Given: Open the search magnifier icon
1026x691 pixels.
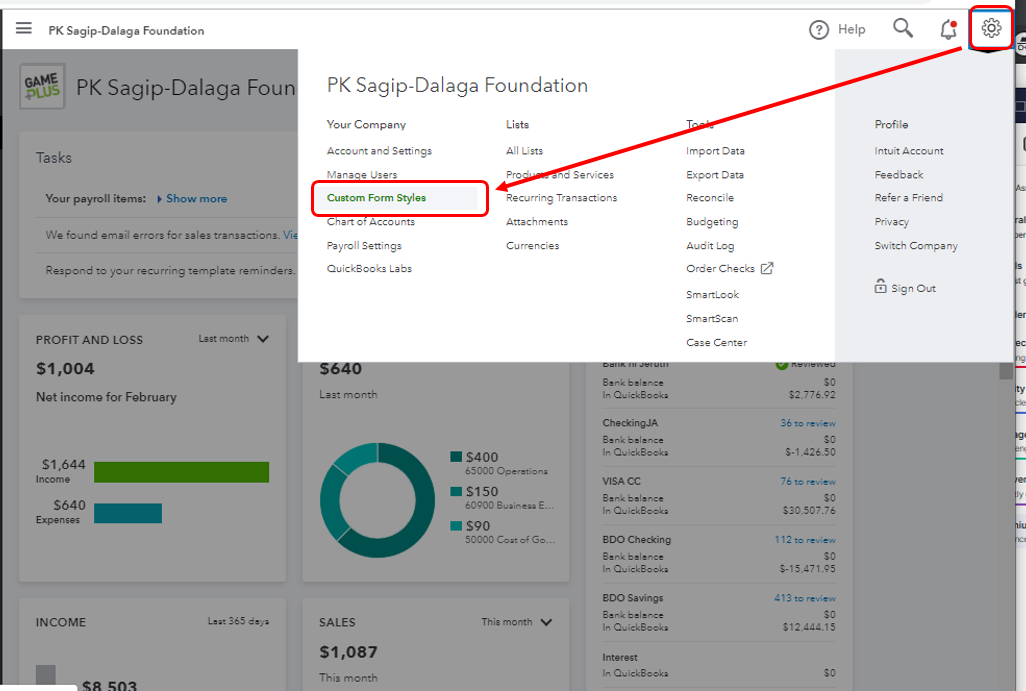Looking at the screenshot, I should (903, 28).
